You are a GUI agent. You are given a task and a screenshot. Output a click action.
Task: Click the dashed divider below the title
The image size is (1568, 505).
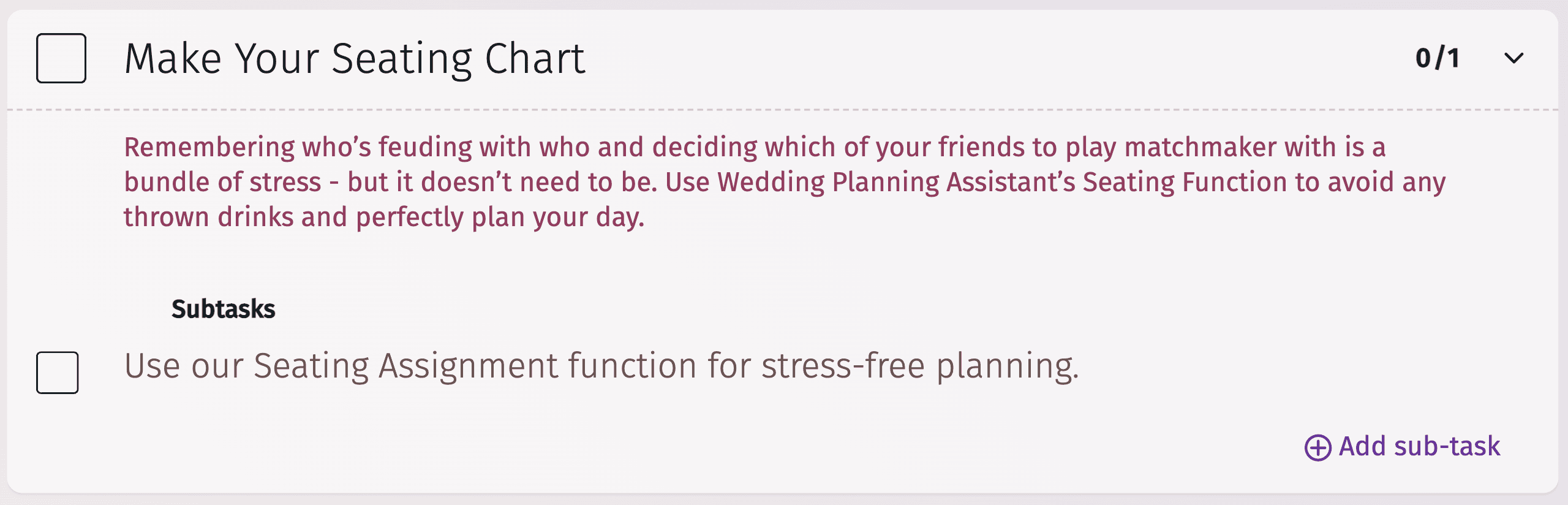coord(783,110)
